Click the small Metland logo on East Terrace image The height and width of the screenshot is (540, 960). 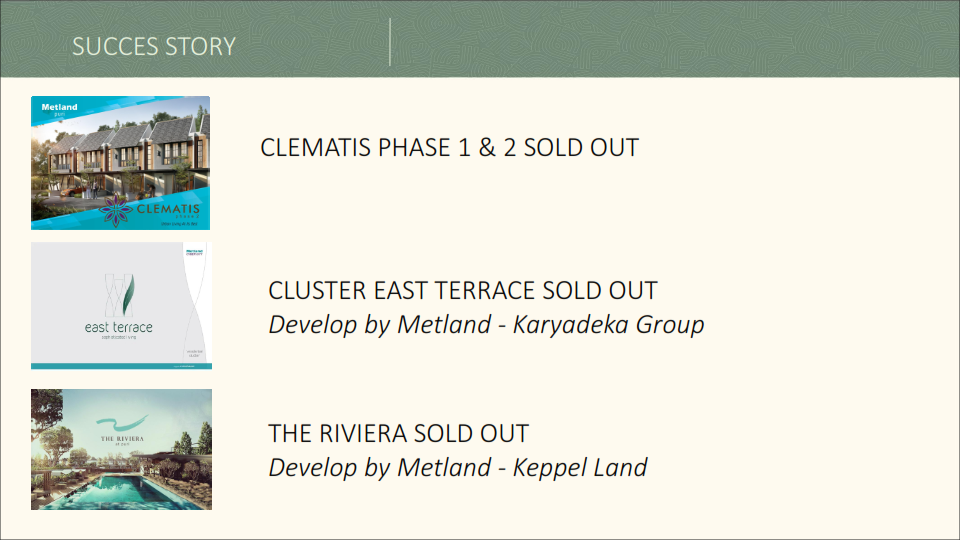point(195,253)
